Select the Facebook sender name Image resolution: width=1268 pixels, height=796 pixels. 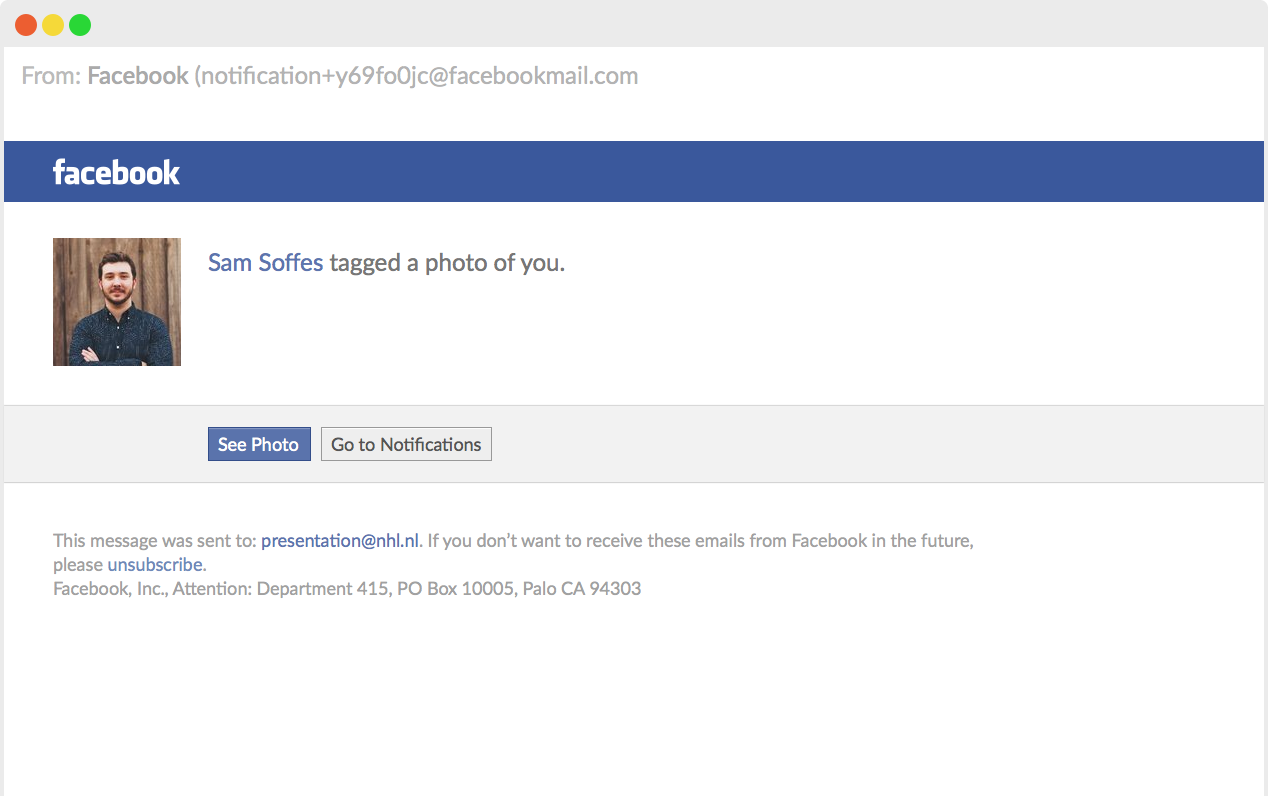coord(138,76)
